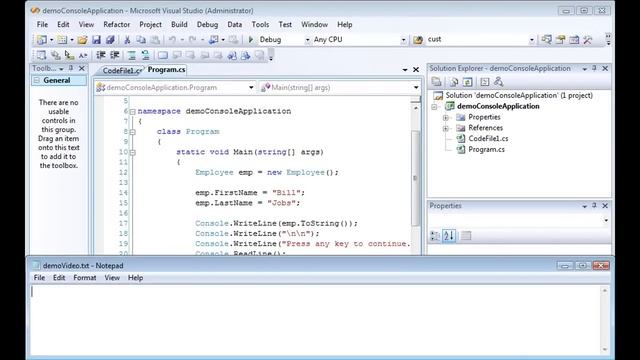The width and height of the screenshot is (640, 360).
Task: Click the Display Object Member List icon
Action: pyautogui.click(x=41, y=55)
